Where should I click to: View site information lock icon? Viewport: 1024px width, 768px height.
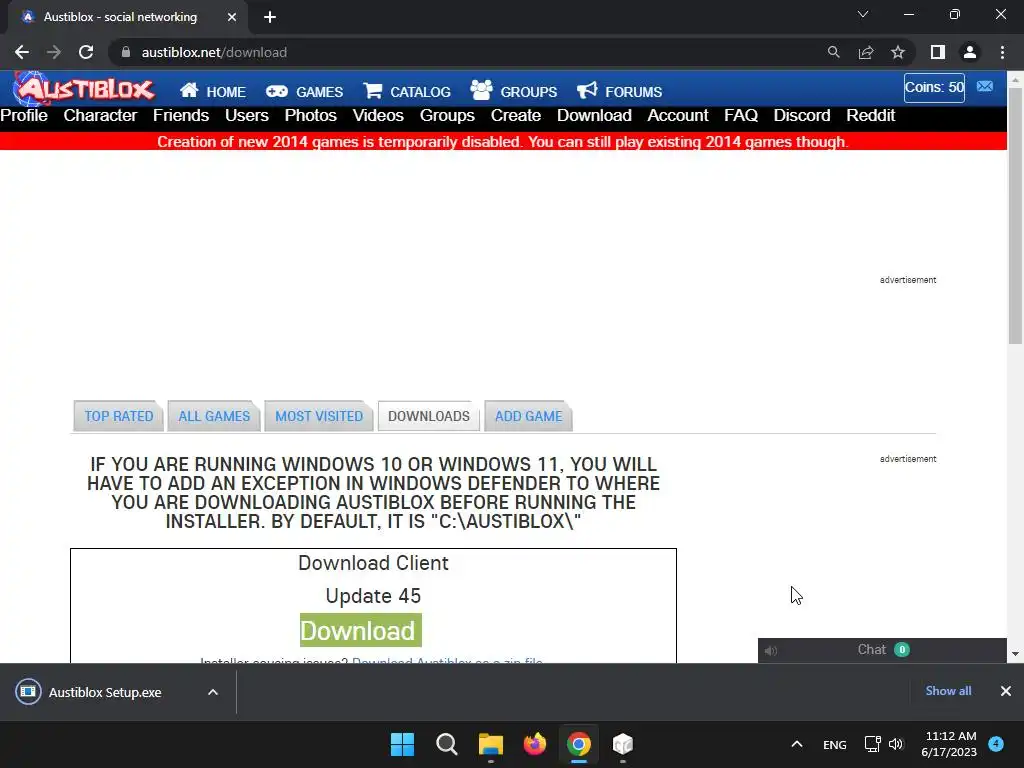(x=126, y=52)
